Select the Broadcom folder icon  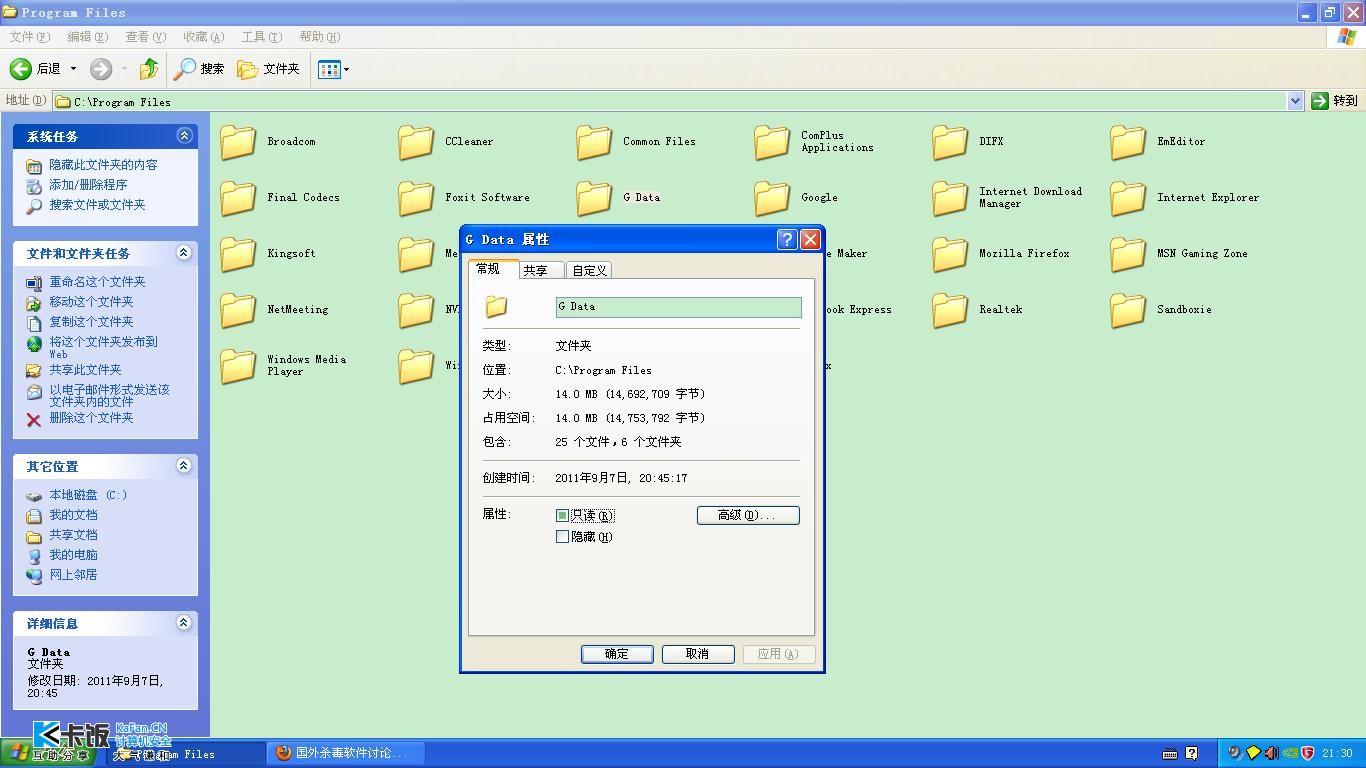click(x=238, y=142)
